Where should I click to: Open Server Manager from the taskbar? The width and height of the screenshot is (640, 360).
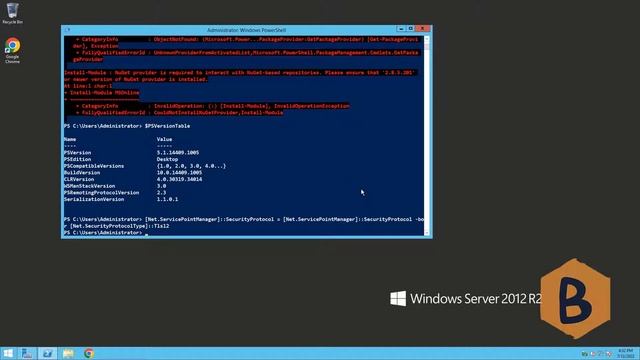tap(27, 353)
